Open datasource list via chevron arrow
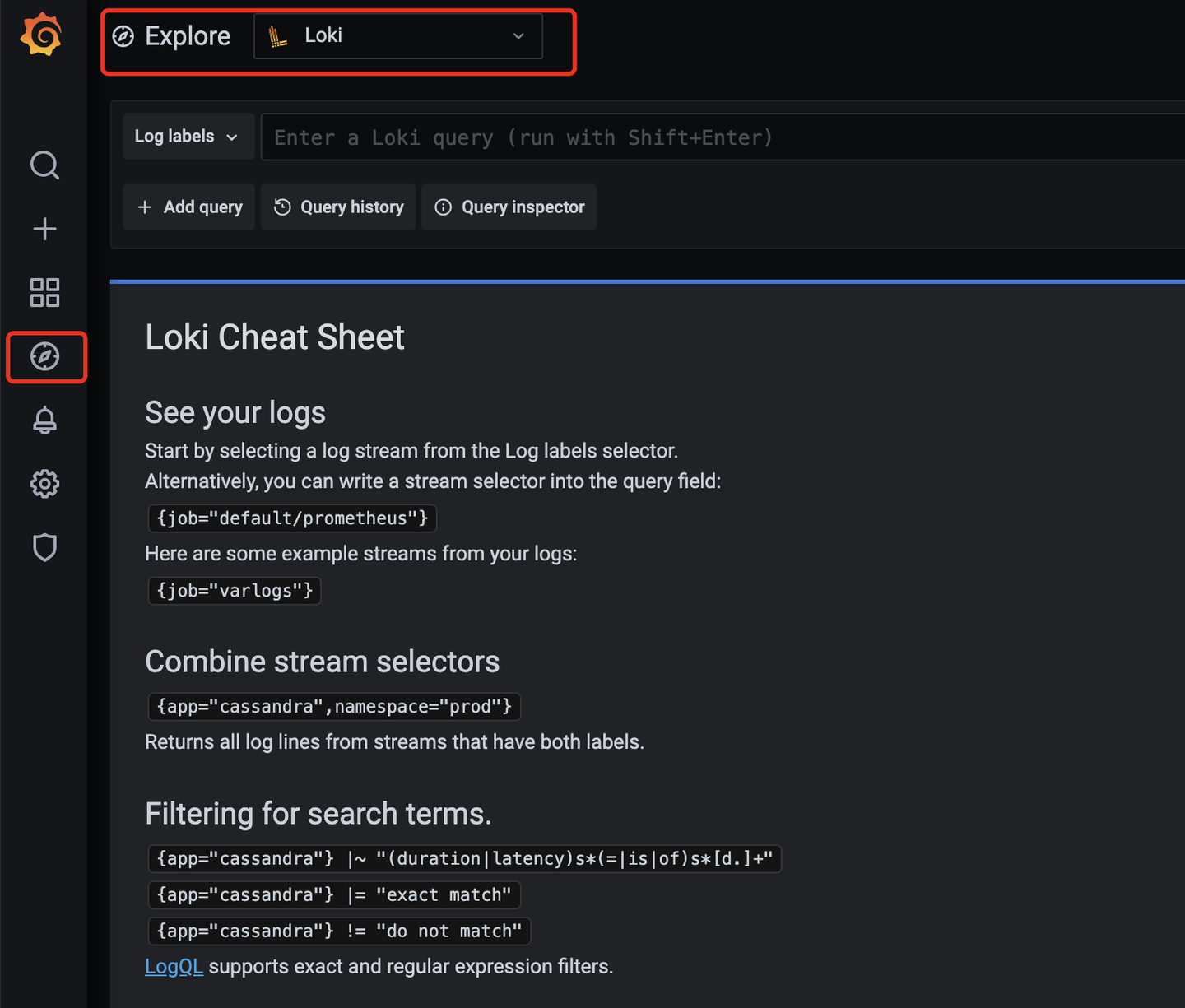The height and width of the screenshot is (1008, 1185). click(518, 36)
